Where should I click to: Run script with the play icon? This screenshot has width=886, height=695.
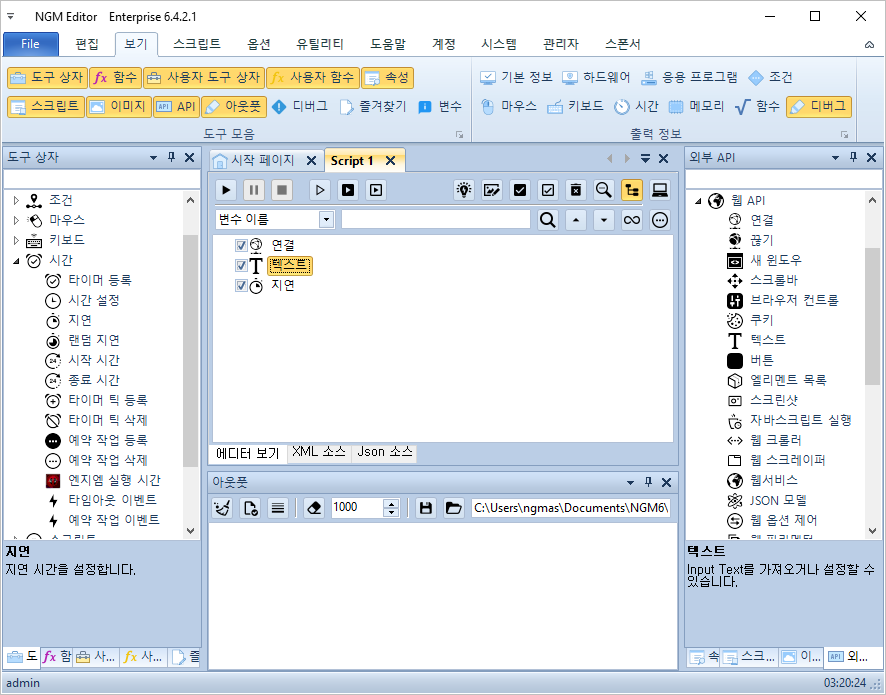(226, 190)
